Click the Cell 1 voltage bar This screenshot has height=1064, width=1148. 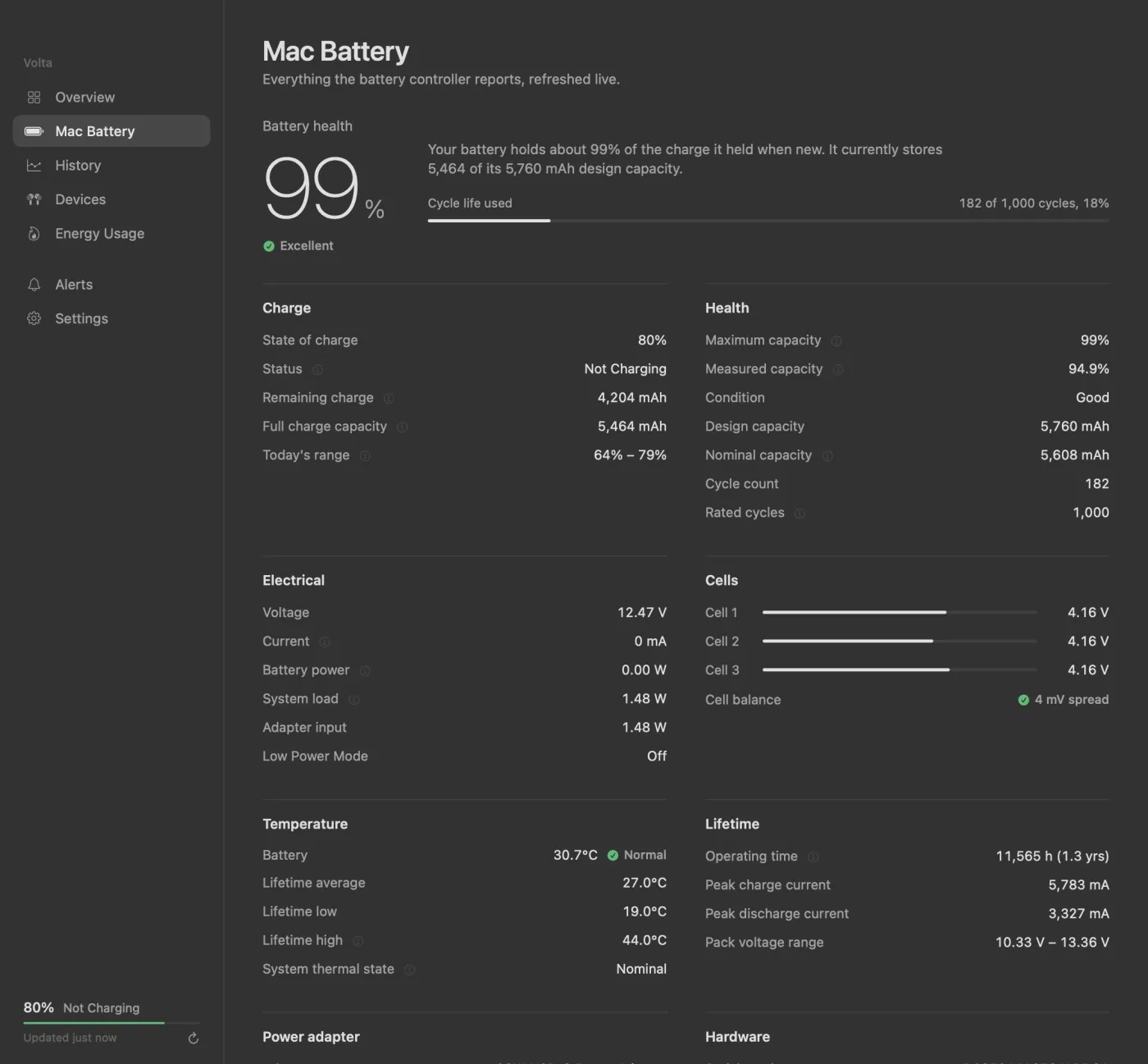900,613
